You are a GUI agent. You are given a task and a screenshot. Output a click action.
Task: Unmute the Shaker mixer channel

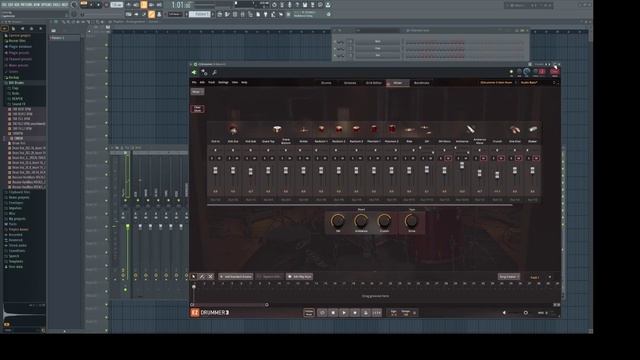tap(536, 158)
